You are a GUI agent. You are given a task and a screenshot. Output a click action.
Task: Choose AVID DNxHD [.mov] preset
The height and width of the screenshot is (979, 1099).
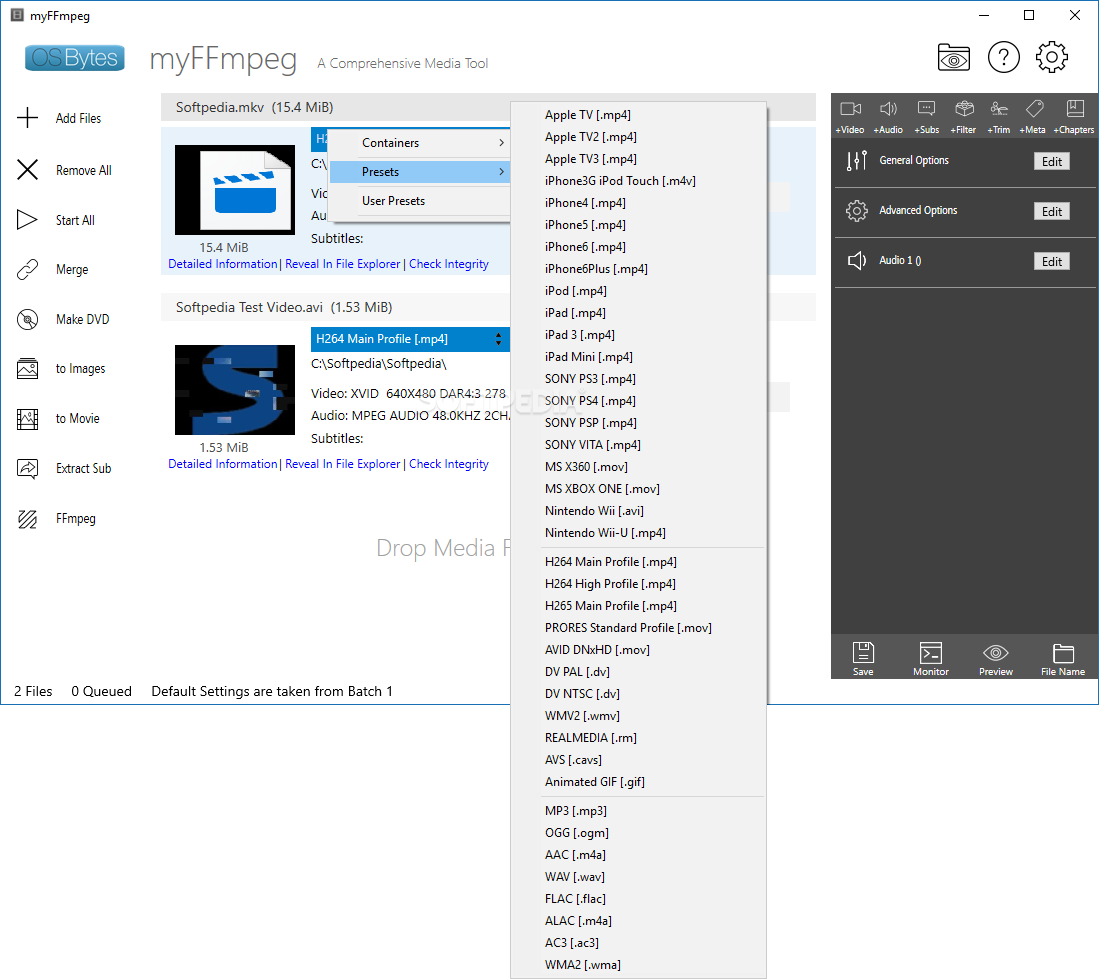click(x=639, y=650)
